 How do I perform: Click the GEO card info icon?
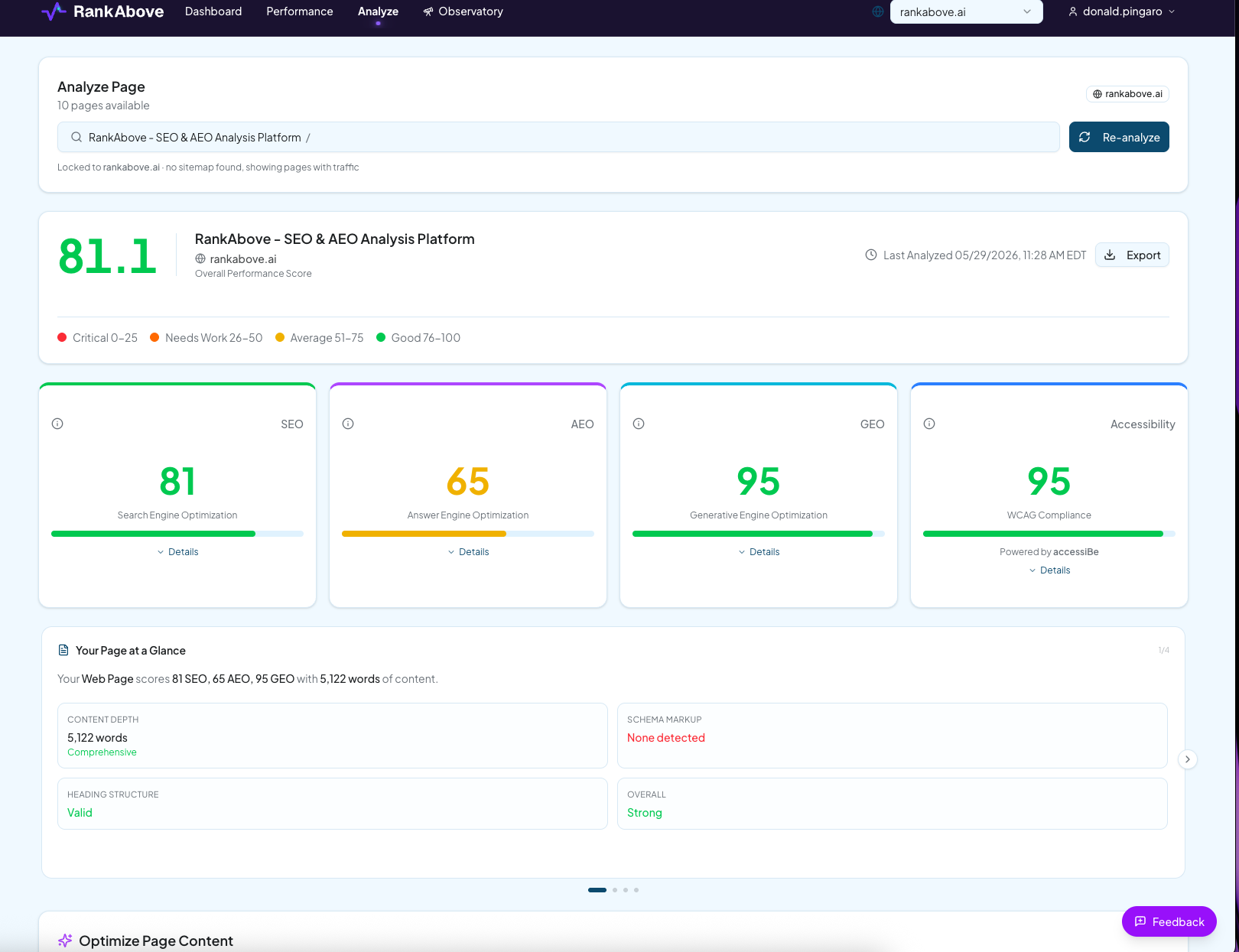point(639,424)
